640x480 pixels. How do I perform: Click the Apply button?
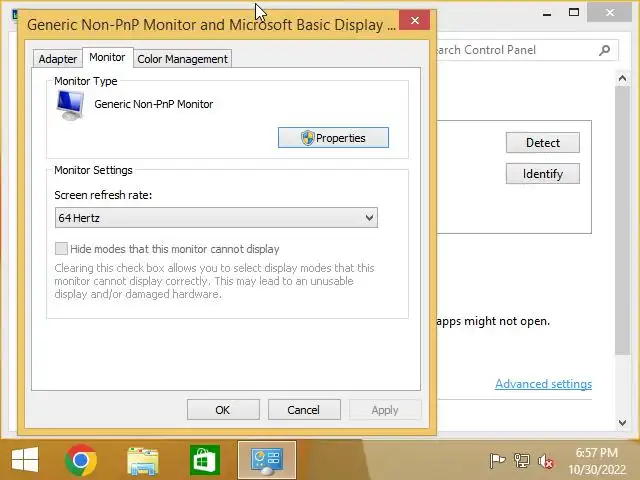(x=384, y=409)
